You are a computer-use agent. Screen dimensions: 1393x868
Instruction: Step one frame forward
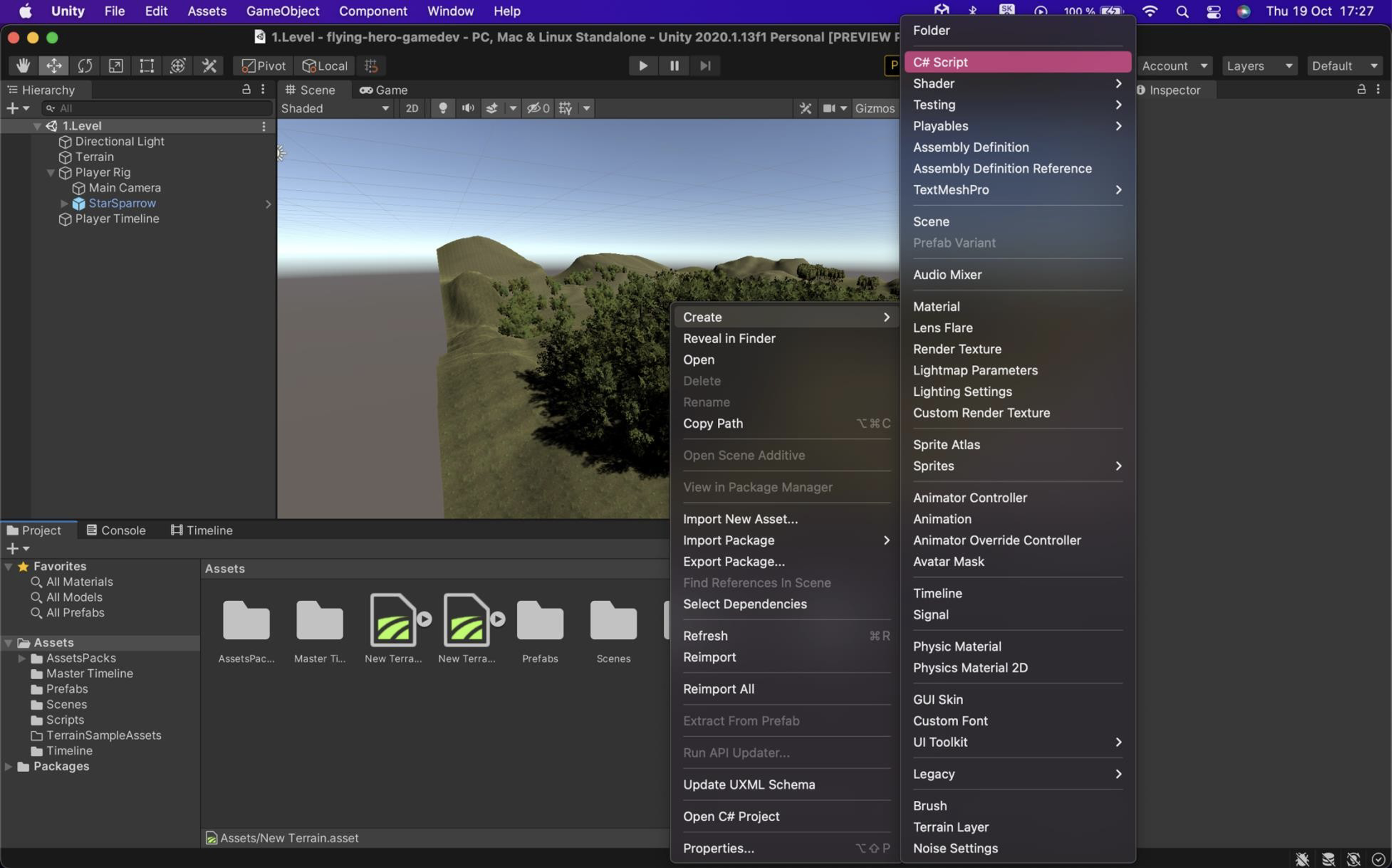pos(705,65)
